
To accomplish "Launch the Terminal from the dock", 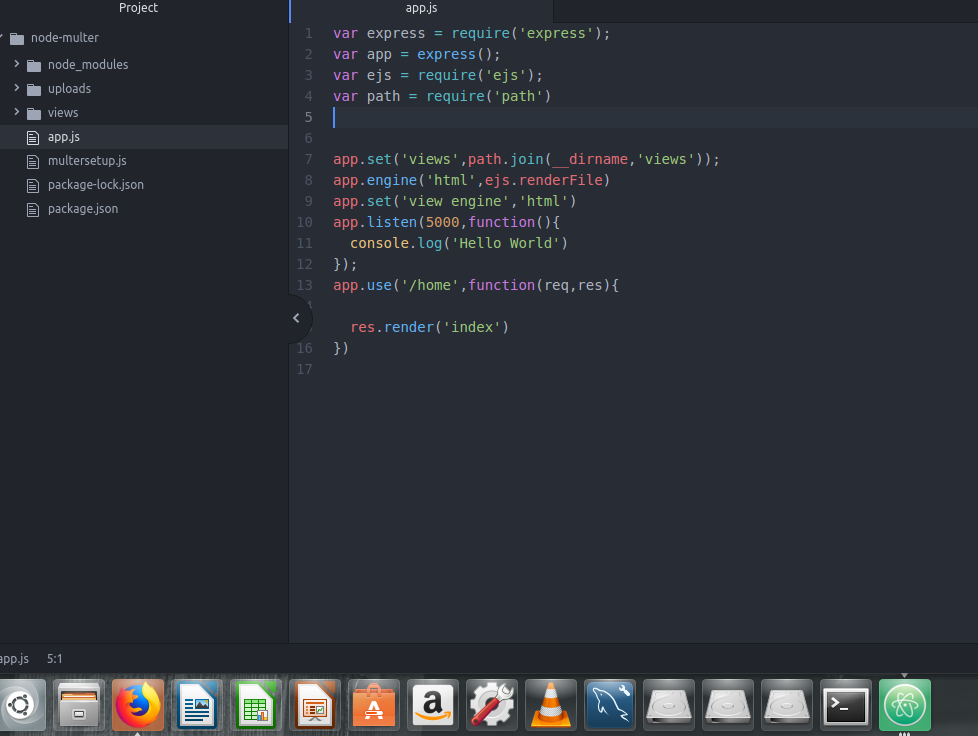I will pyautogui.click(x=845, y=705).
